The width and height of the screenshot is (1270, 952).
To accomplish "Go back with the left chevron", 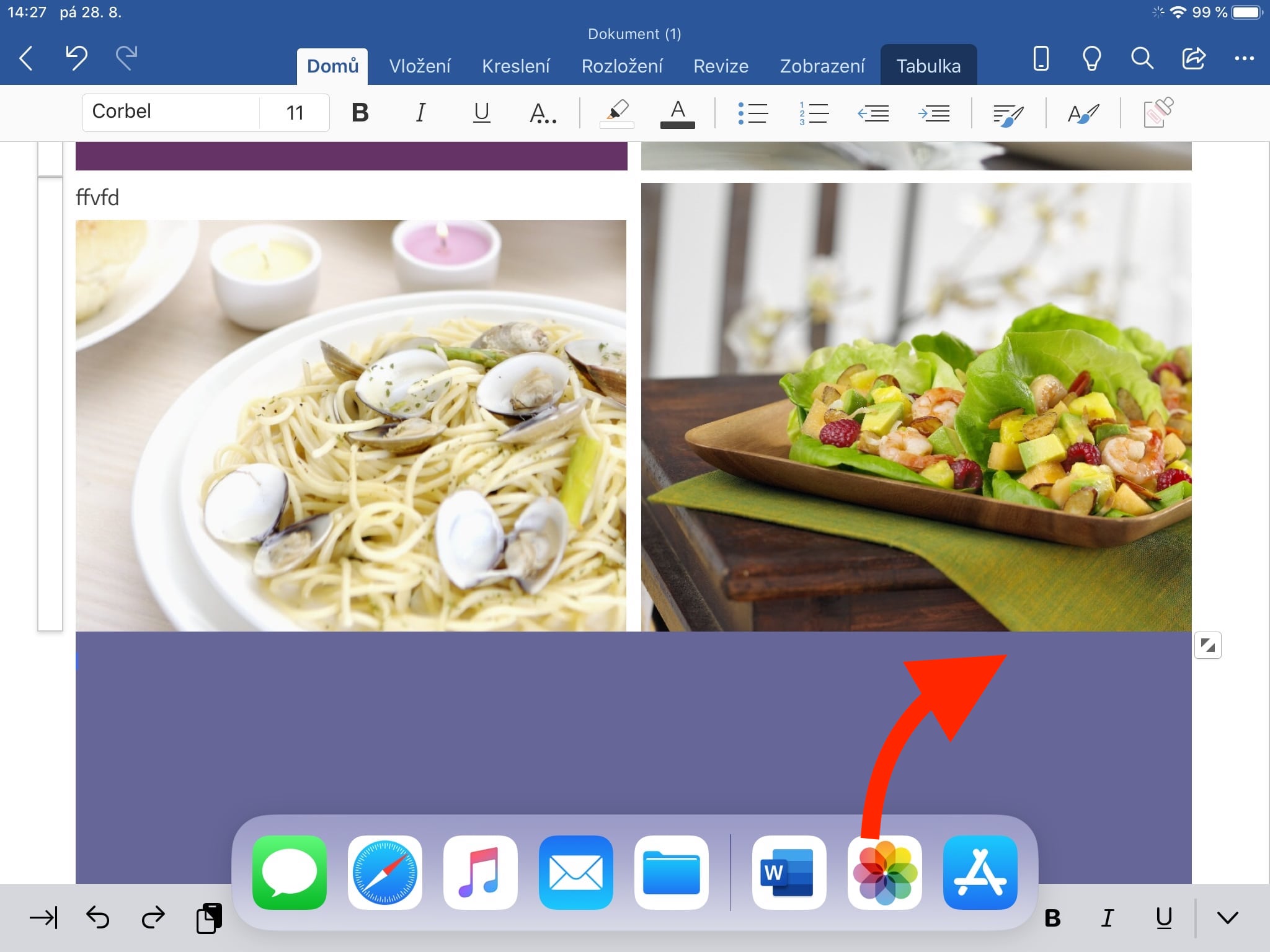I will [26, 58].
